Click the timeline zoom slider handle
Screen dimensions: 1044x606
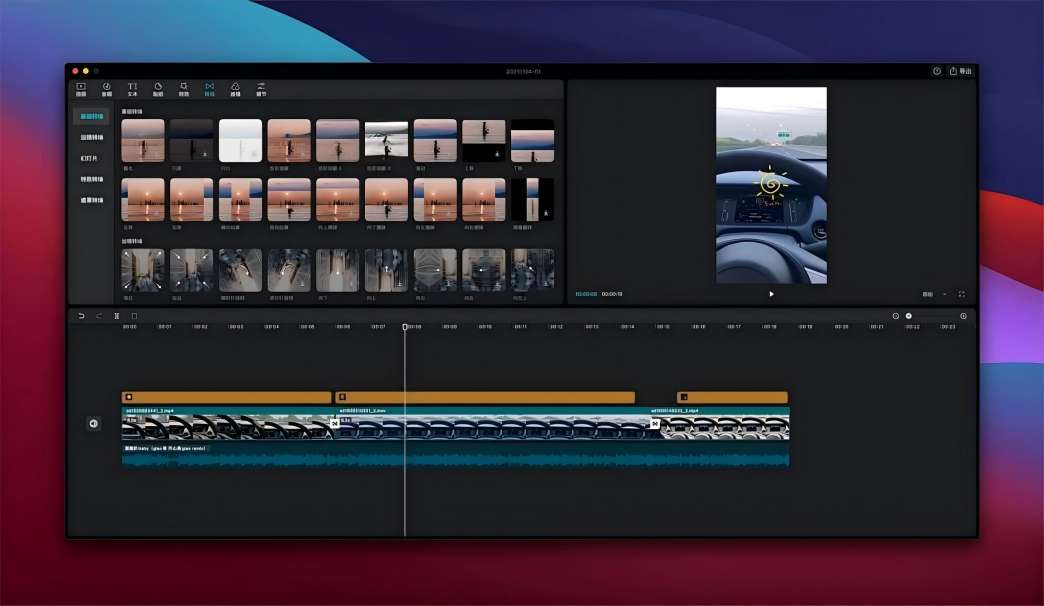tap(909, 316)
